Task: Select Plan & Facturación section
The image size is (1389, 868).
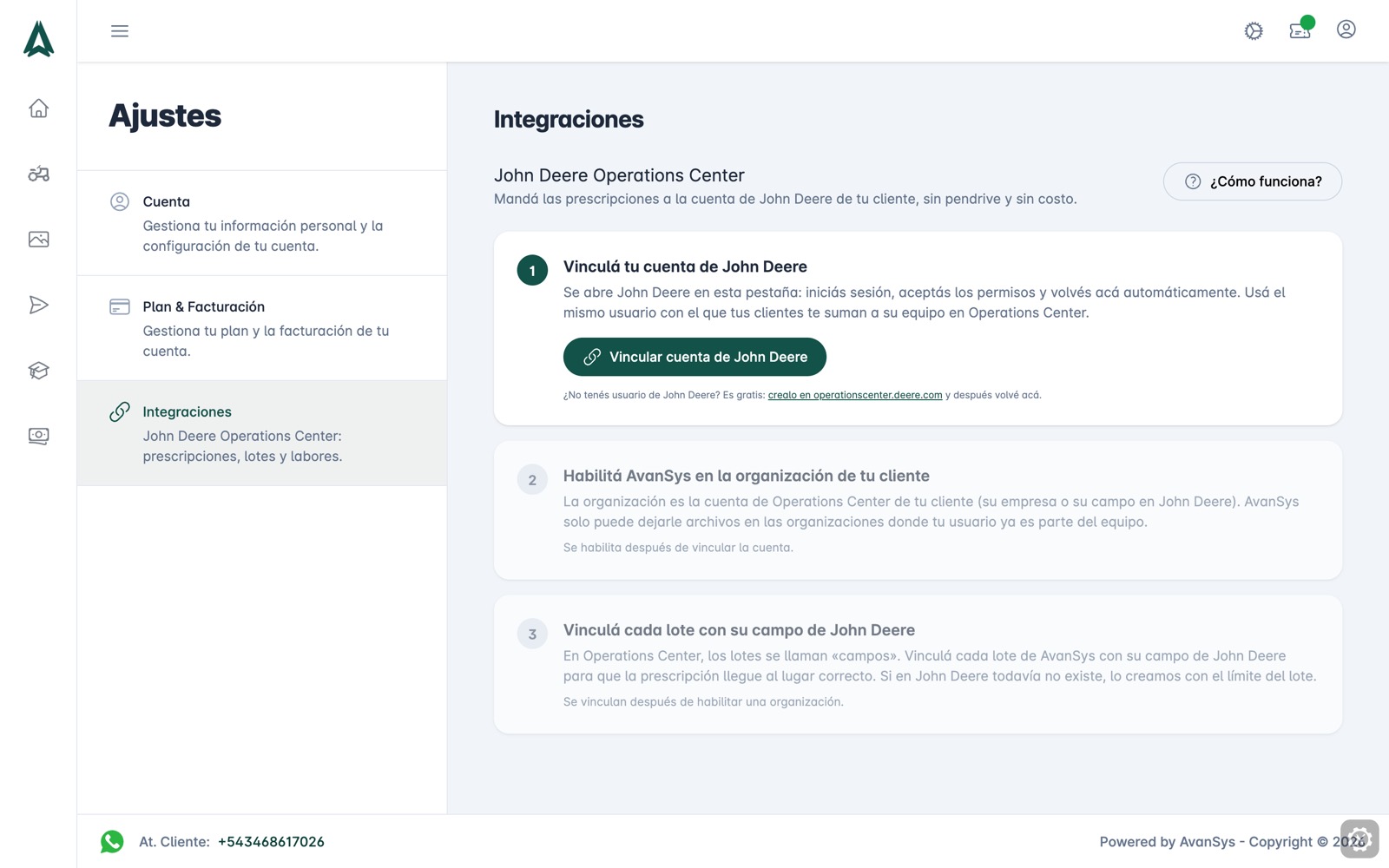Action: (x=262, y=328)
